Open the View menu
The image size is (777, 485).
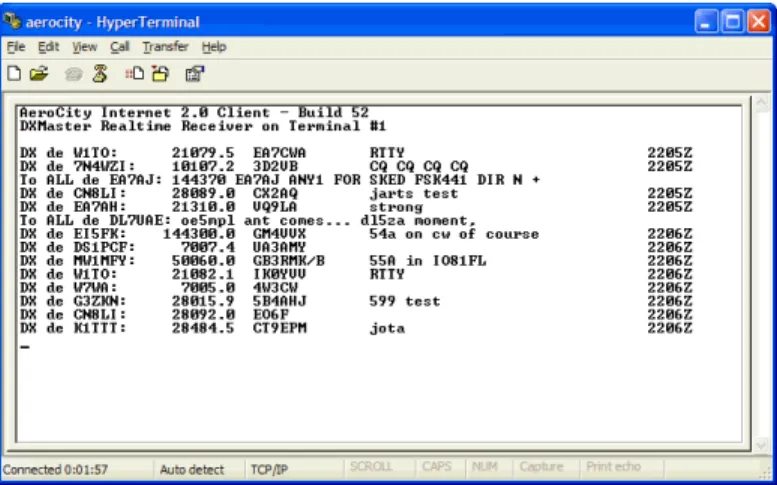(85, 47)
